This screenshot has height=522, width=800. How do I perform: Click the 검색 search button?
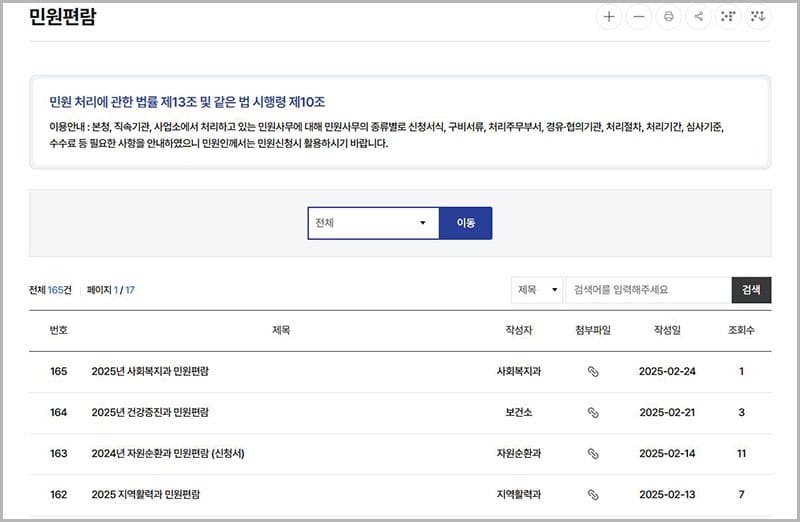pos(751,290)
